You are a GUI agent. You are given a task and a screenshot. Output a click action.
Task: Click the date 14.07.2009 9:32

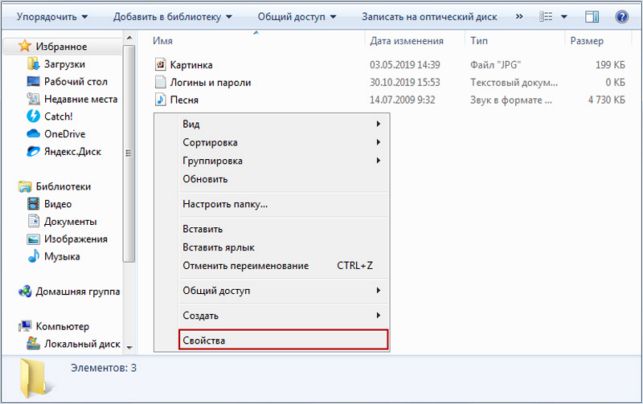(402, 100)
